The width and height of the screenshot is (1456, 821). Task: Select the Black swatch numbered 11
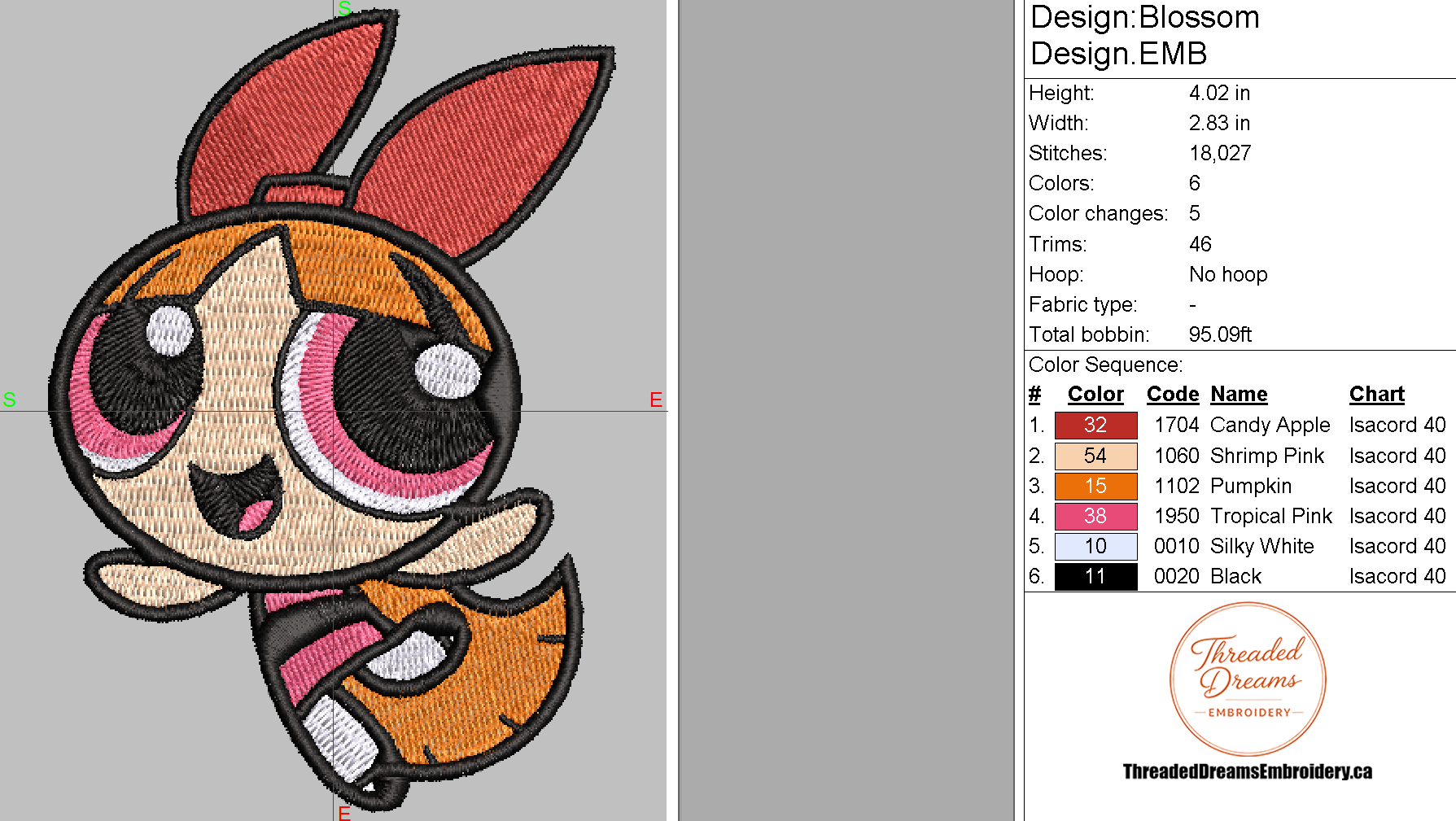tap(1095, 576)
